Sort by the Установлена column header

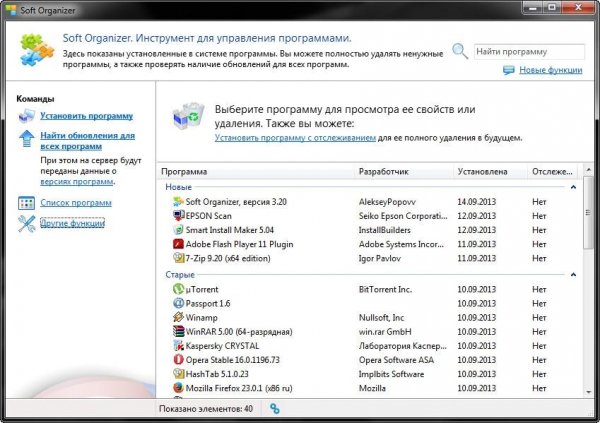pyautogui.click(x=491, y=172)
